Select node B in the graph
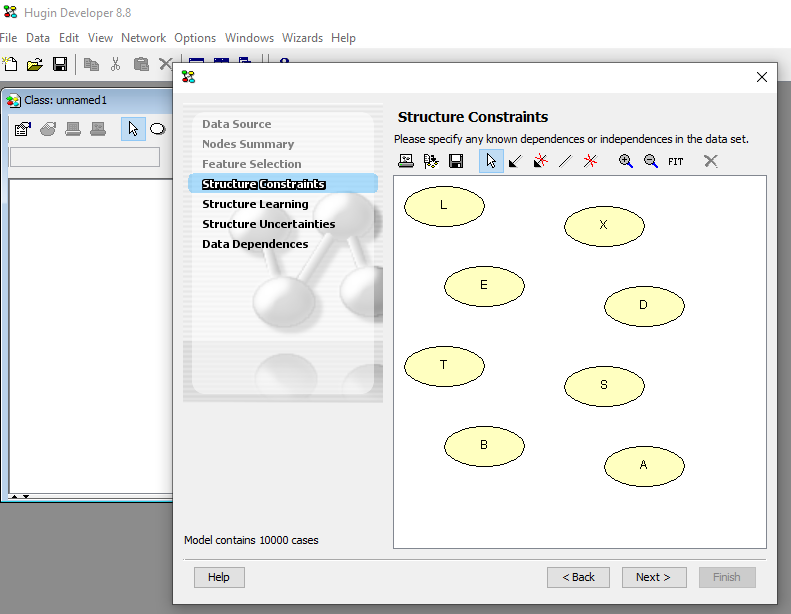 point(484,446)
